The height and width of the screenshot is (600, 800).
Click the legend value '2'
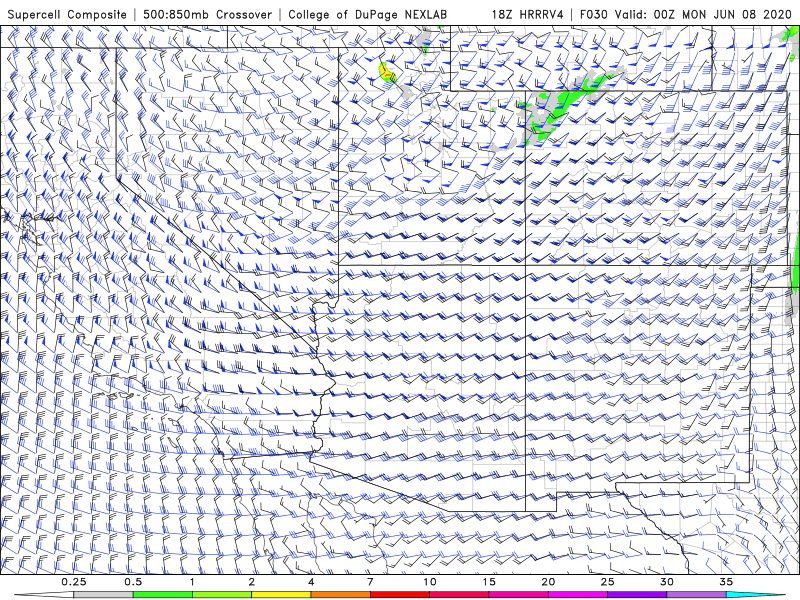click(x=252, y=582)
